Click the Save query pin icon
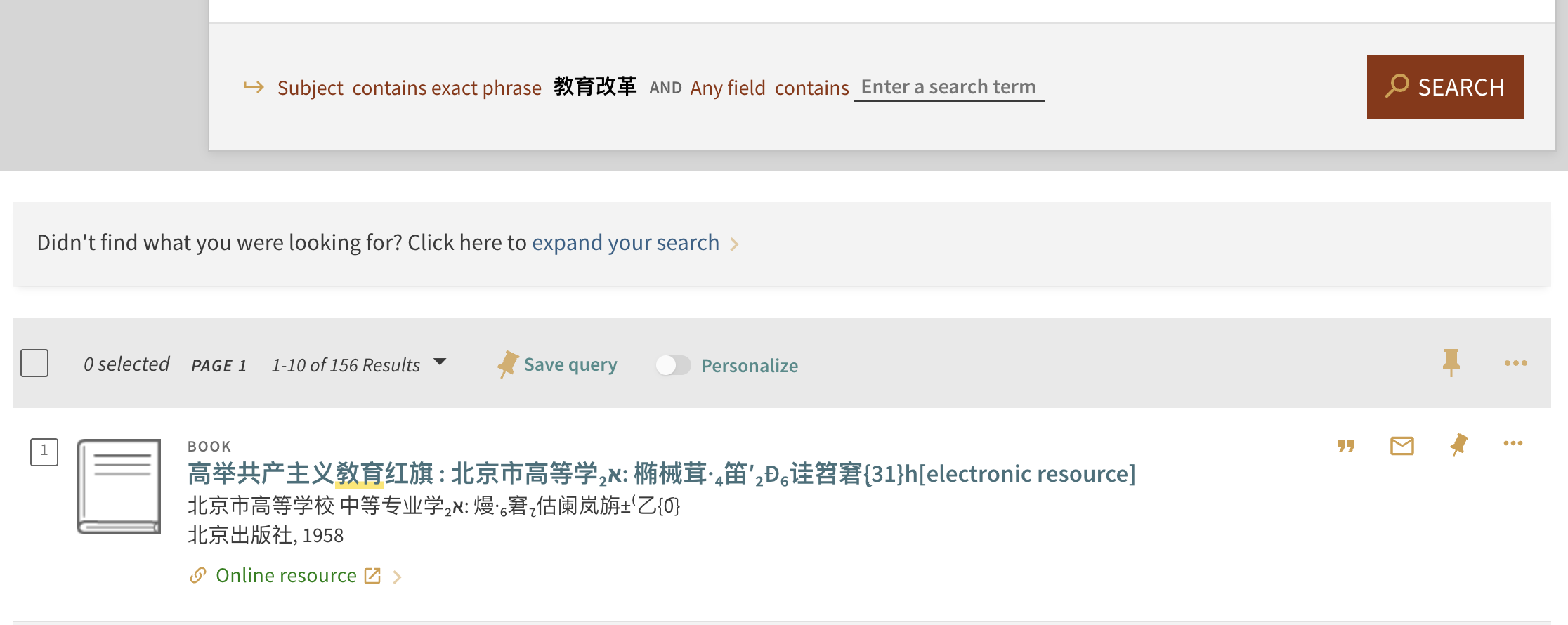The height and width of the screenshot is (625, 1568). (507, 364)
